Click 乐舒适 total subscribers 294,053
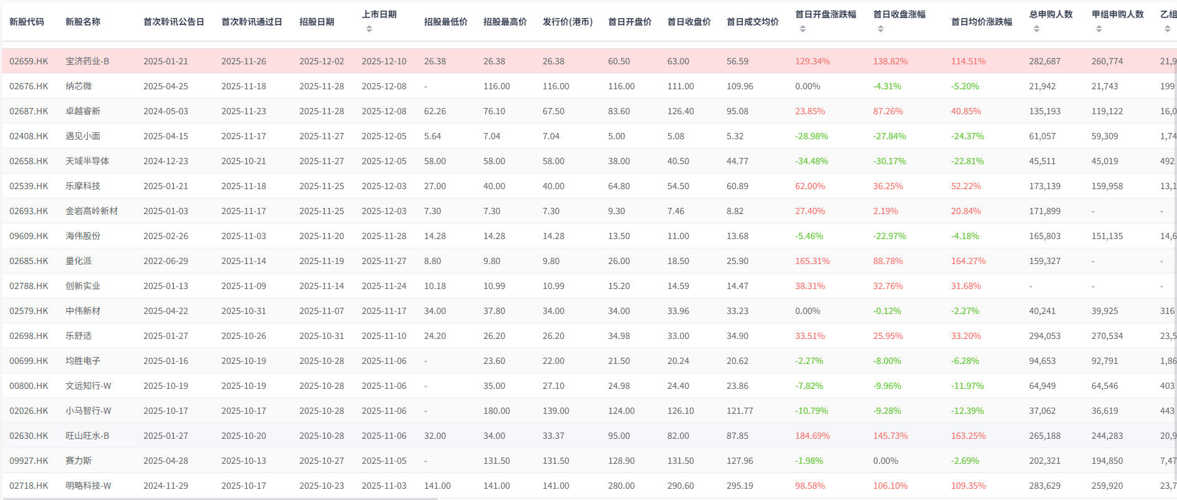Viewport: 1177px width, 500px height. coord(1045,336)
